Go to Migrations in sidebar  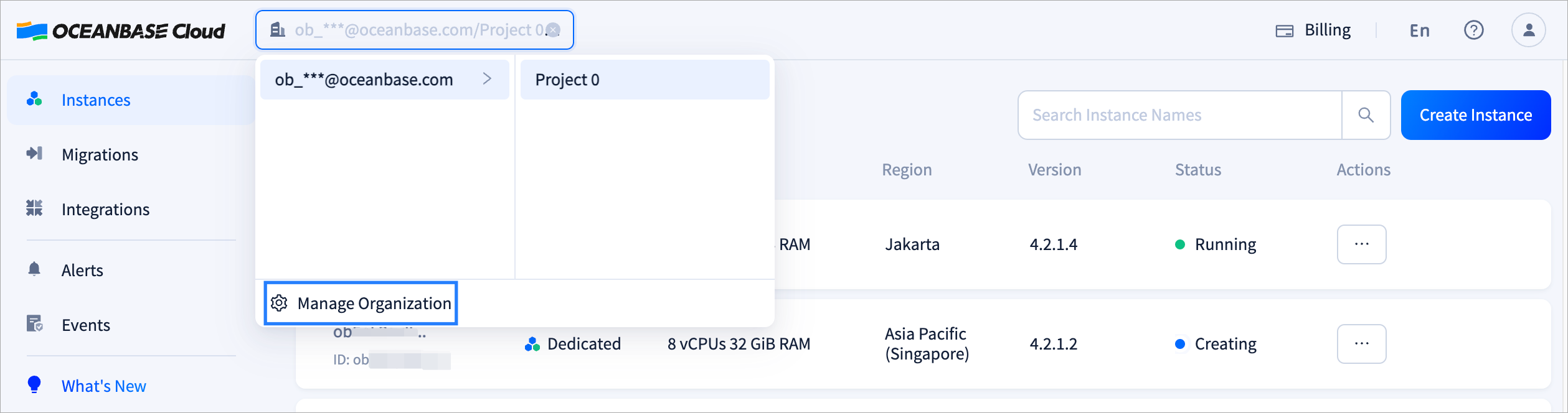[x=100, y=155]
